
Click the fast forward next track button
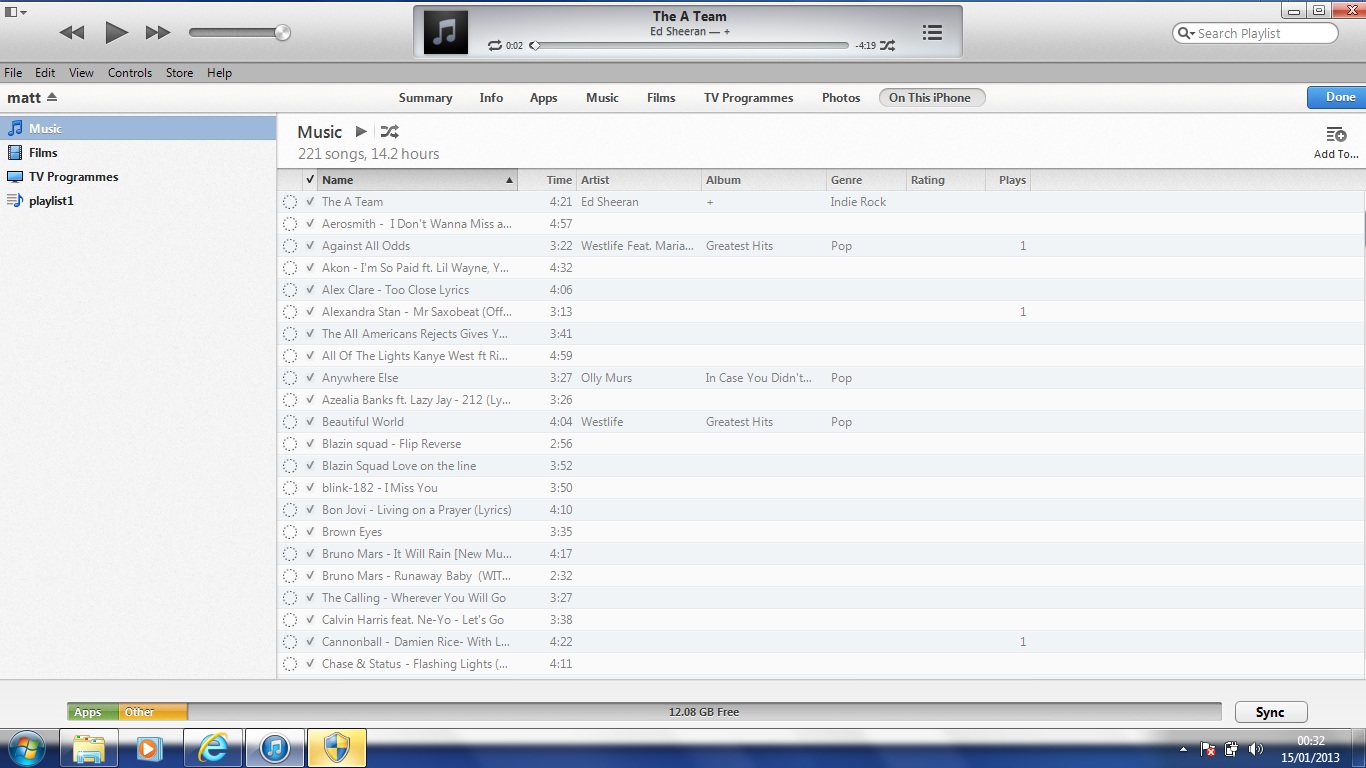coord(158,33)
